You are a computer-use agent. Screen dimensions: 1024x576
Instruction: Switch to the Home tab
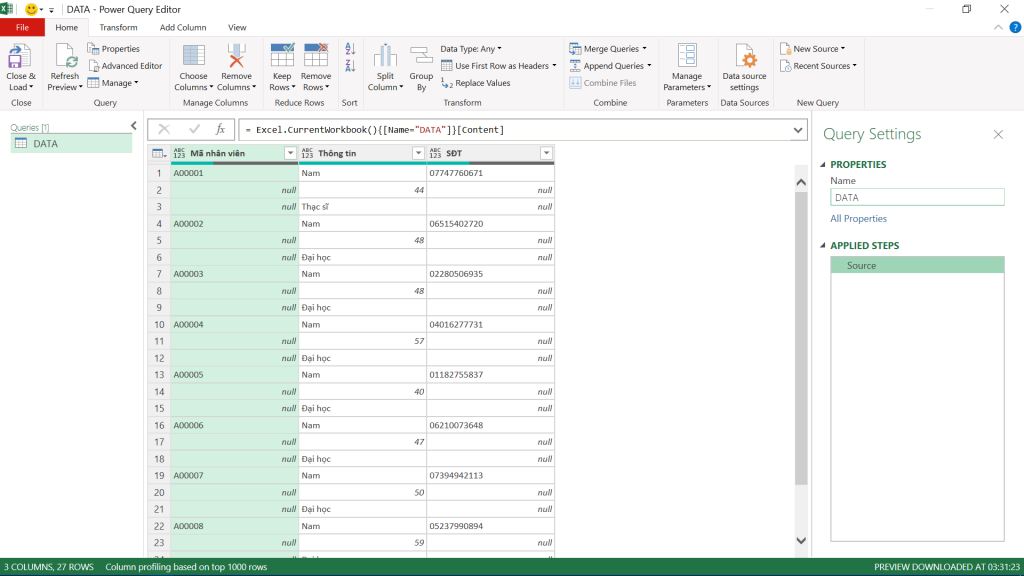[x=67, y=27]
